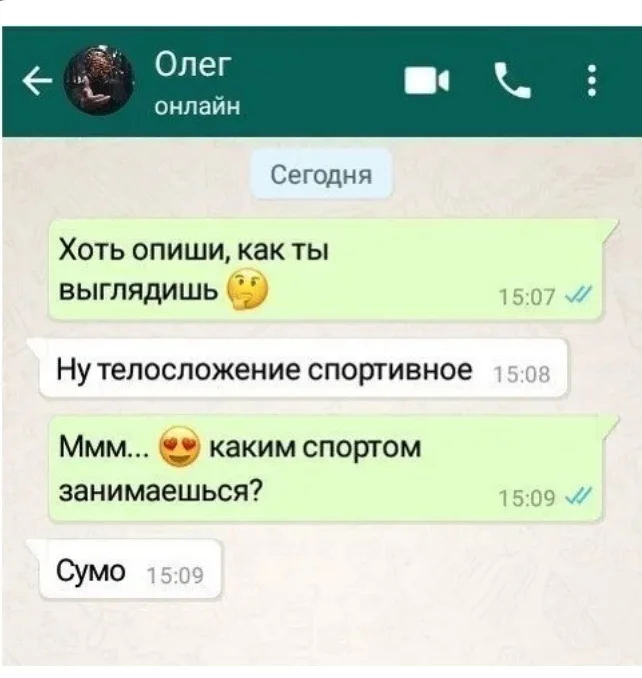This screenshot has width=642, height=678.
Task: Select the Сумо message bubble
Action: [x=130, y=569]
